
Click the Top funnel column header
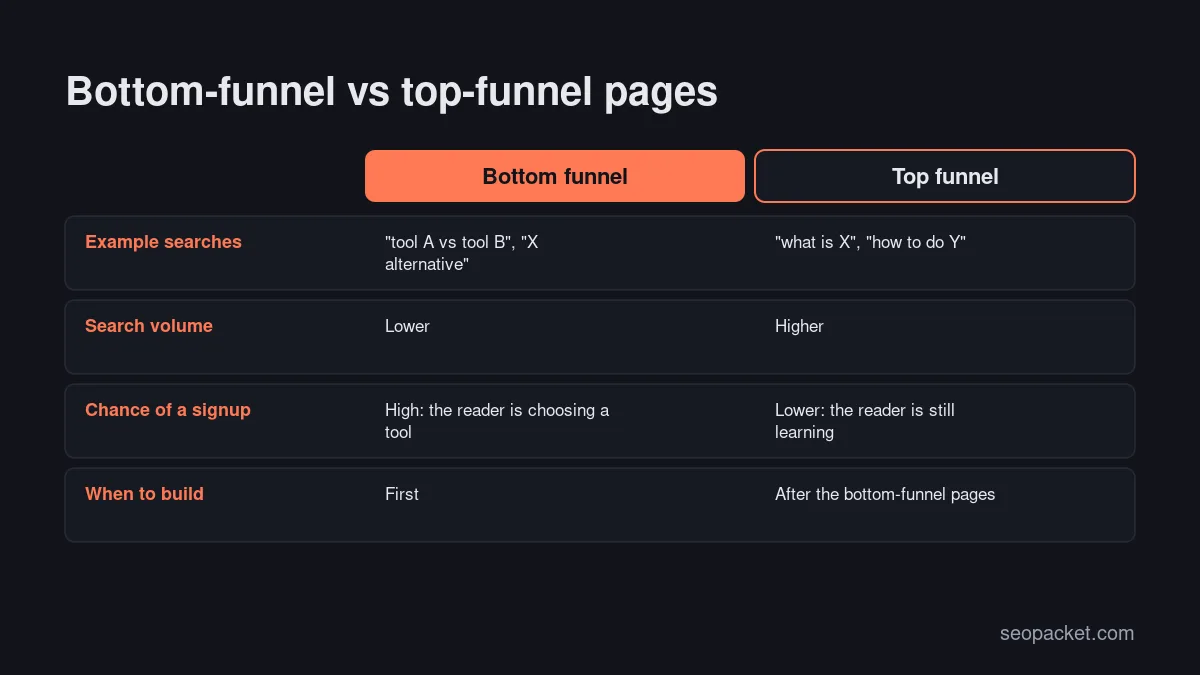945,176
